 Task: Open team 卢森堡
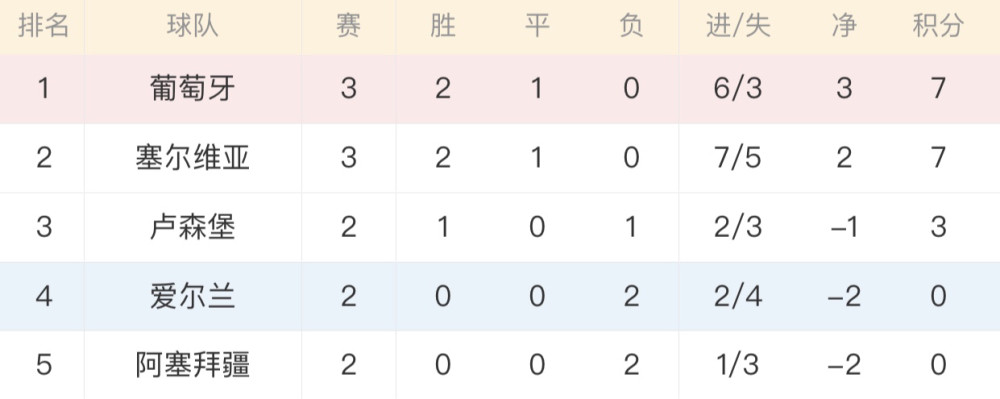click(193, 227)
